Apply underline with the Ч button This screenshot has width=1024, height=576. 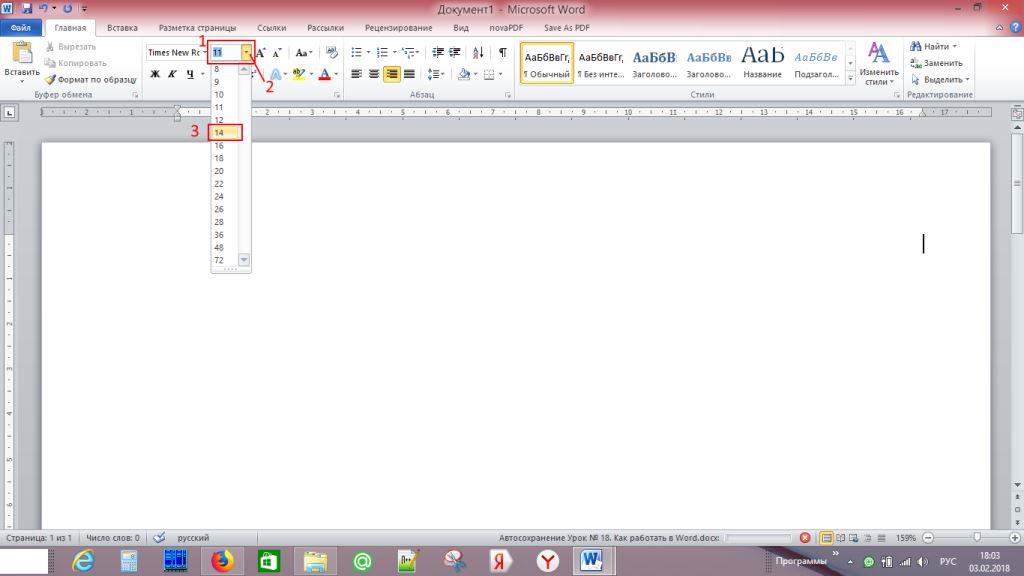[x=190, y=74]
